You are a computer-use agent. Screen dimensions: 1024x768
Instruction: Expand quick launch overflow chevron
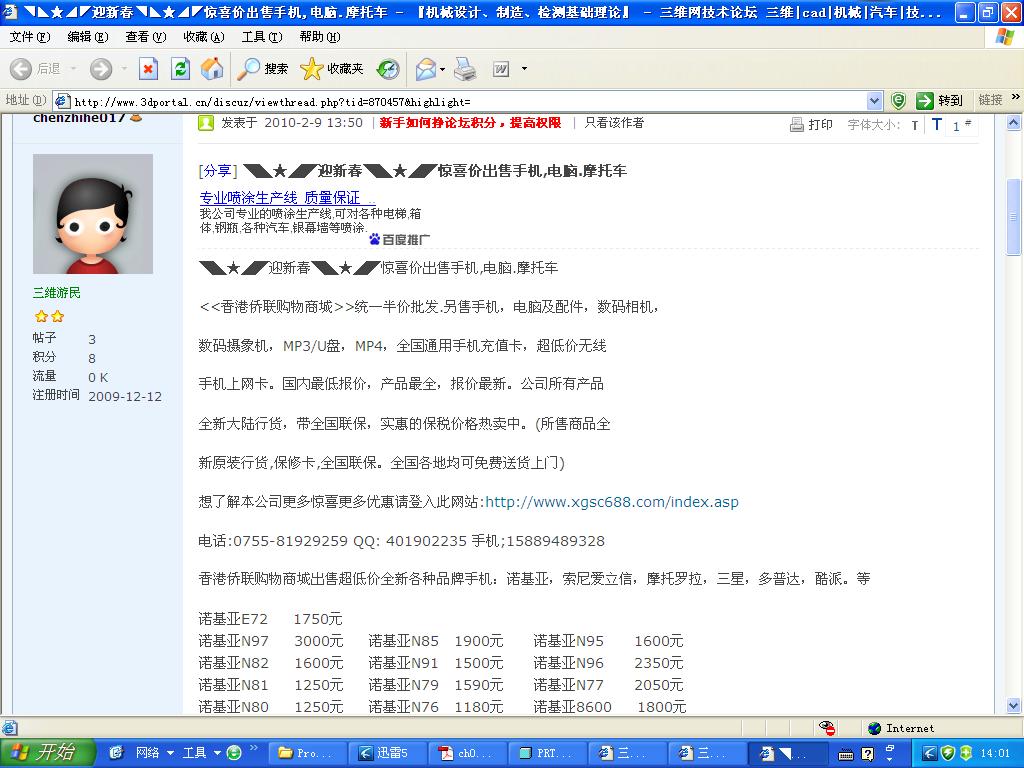click(x=253, y=748)
